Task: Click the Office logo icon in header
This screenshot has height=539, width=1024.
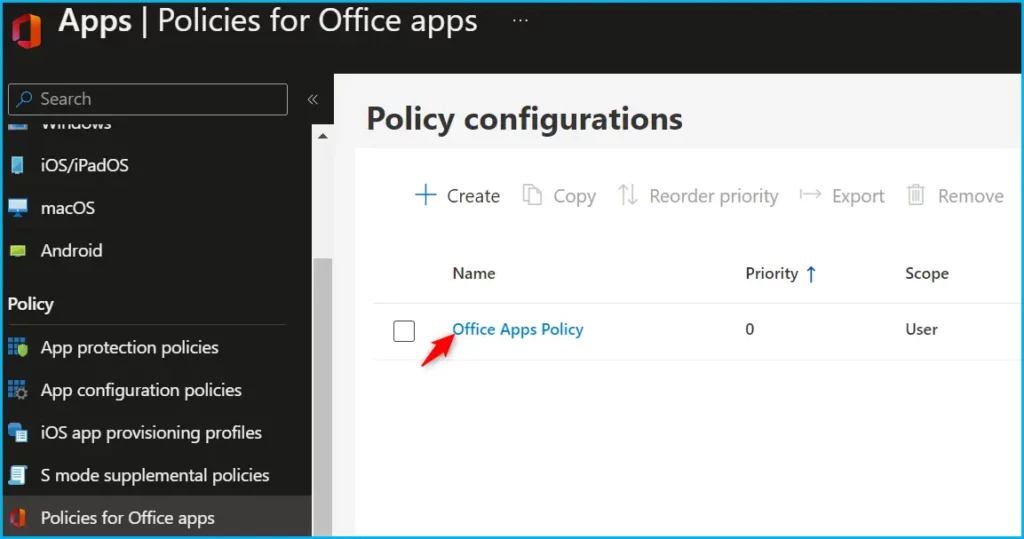Action: pyautogui.click(x=26, y=30)
